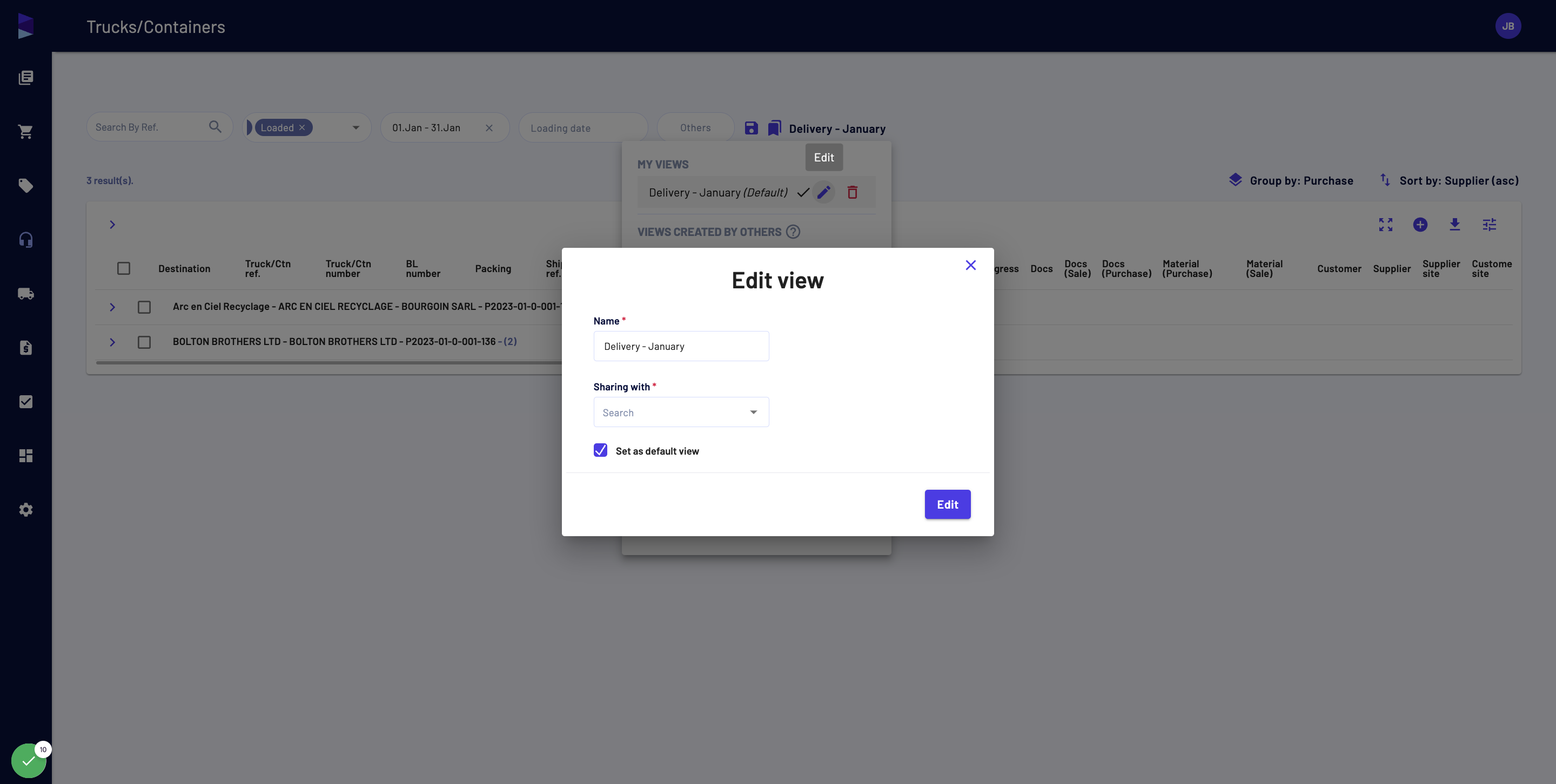Open the column settings sliders icon
The width and height of the screenshot is (1556, 784).
[1490, 225]
